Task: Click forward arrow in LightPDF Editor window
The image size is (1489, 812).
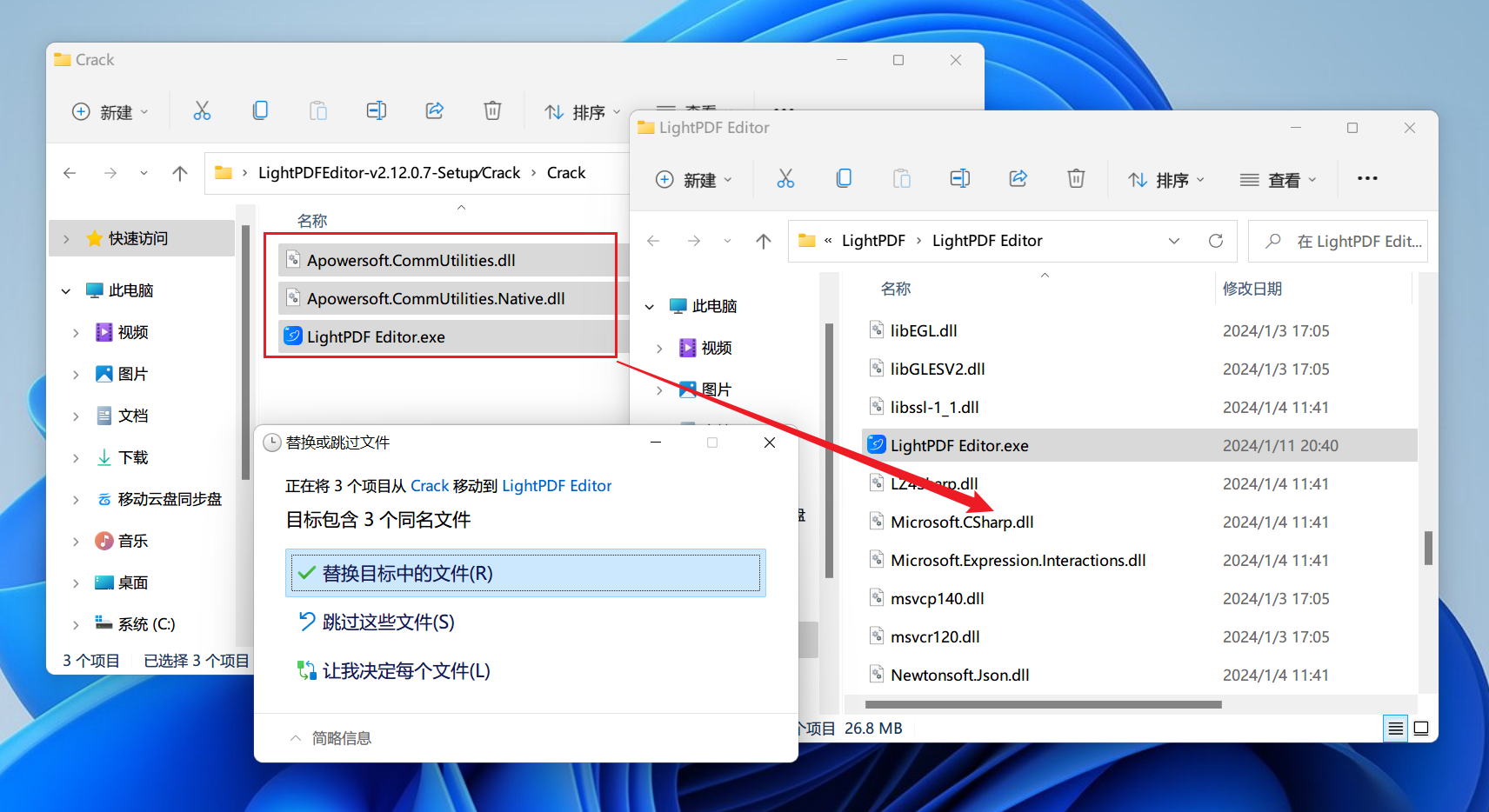Action: 694,241
